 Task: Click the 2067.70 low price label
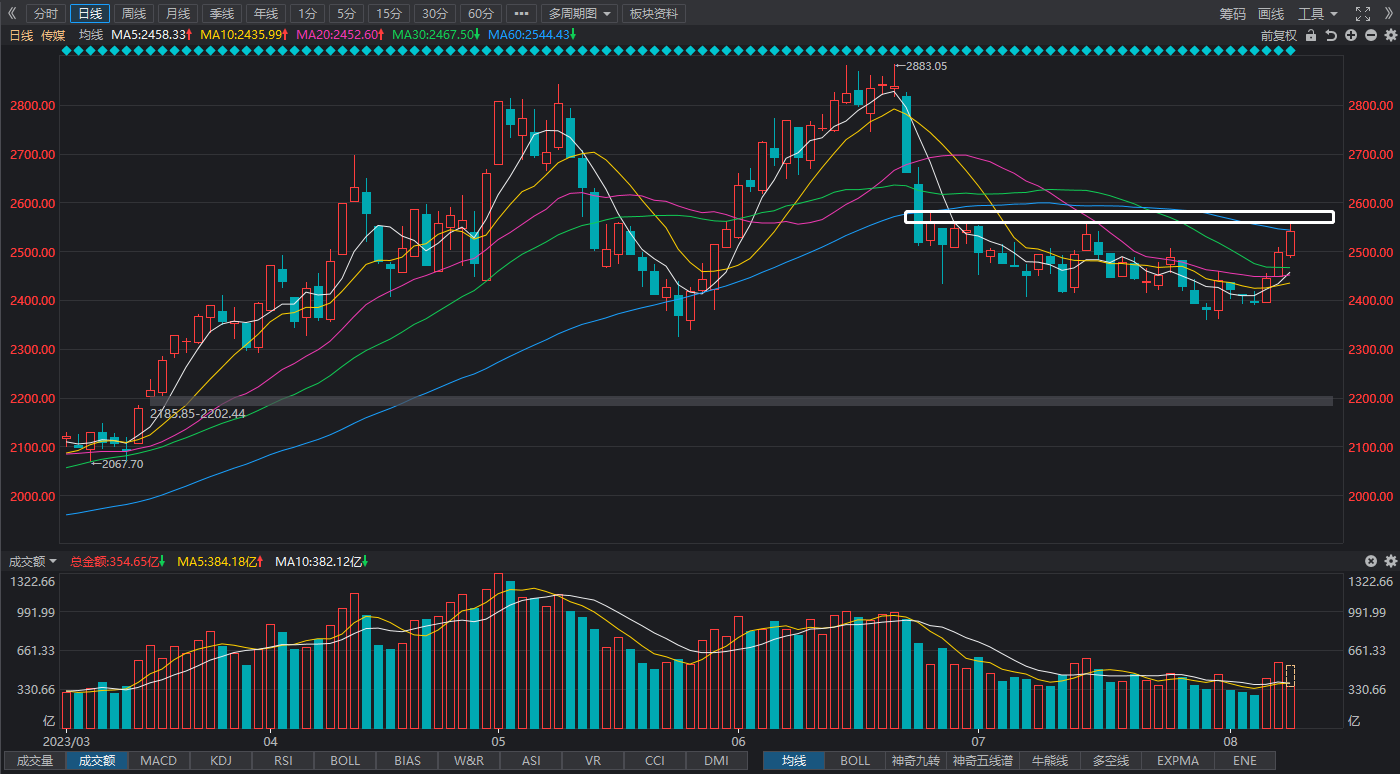coord(122,464)
